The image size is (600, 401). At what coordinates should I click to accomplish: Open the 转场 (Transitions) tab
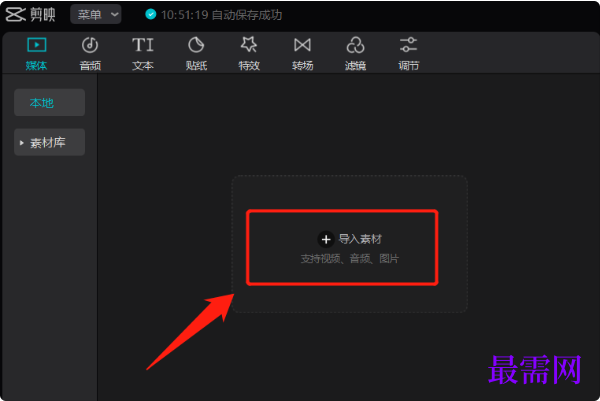[x=302, y=54]
